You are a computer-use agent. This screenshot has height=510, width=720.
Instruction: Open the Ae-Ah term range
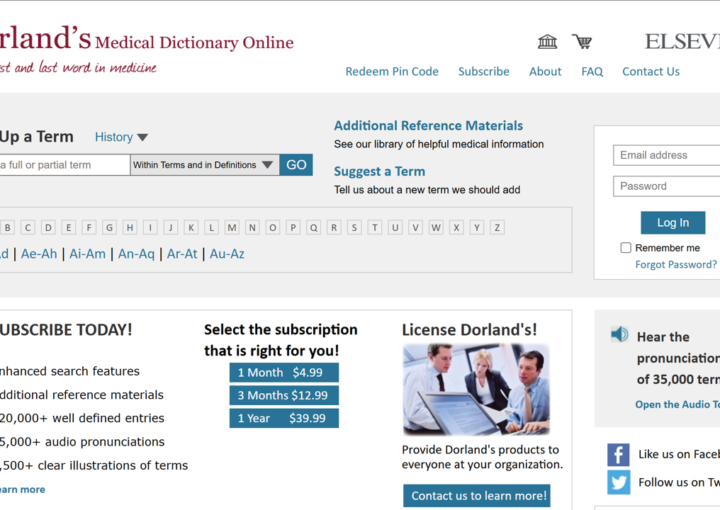[x=39, y=254]
